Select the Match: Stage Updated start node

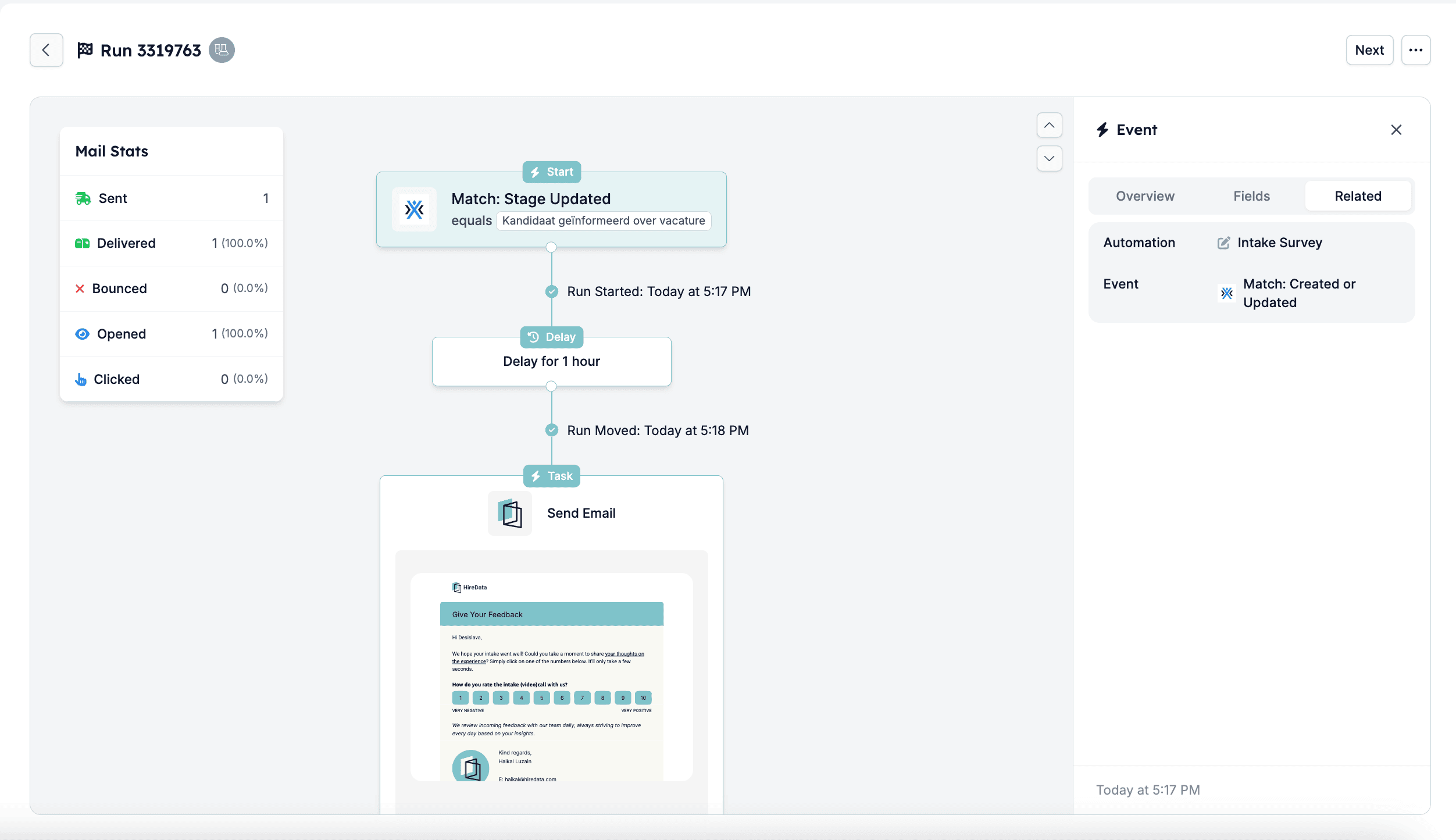tap(551, 209)
